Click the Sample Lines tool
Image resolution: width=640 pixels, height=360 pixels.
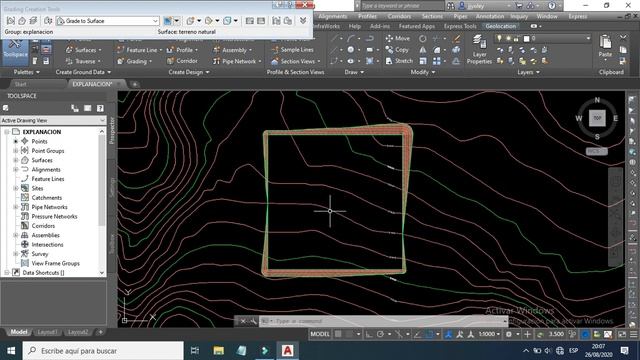[x=292, y=50]
